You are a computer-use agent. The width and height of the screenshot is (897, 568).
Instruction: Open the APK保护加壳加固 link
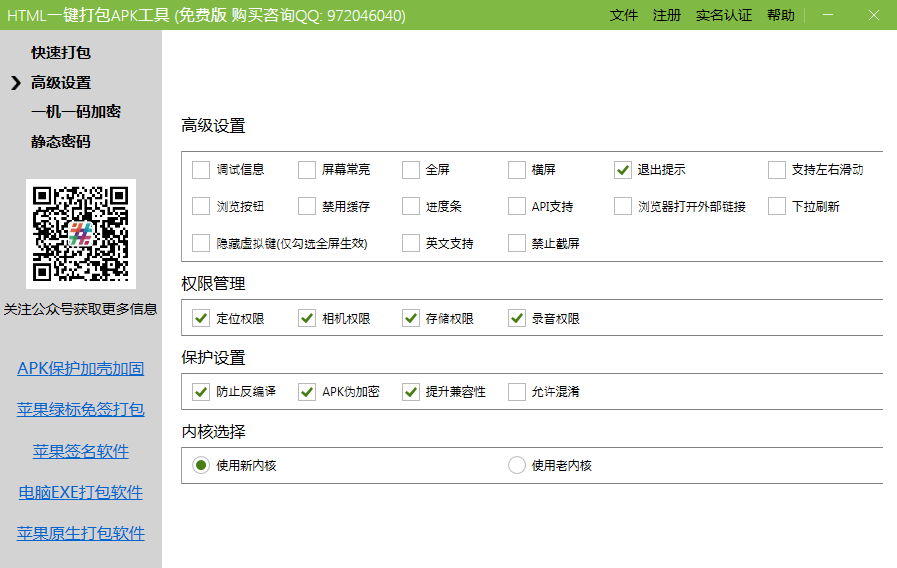point(81,368)
